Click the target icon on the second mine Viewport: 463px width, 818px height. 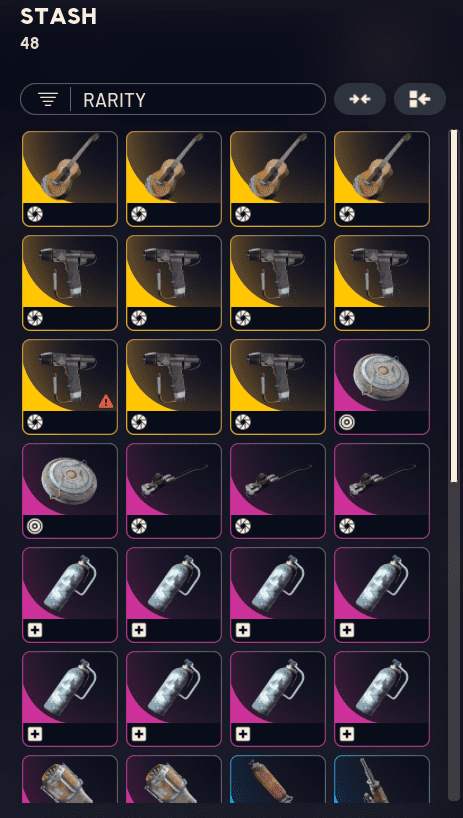pyautogui.click(x=34, y=526)
